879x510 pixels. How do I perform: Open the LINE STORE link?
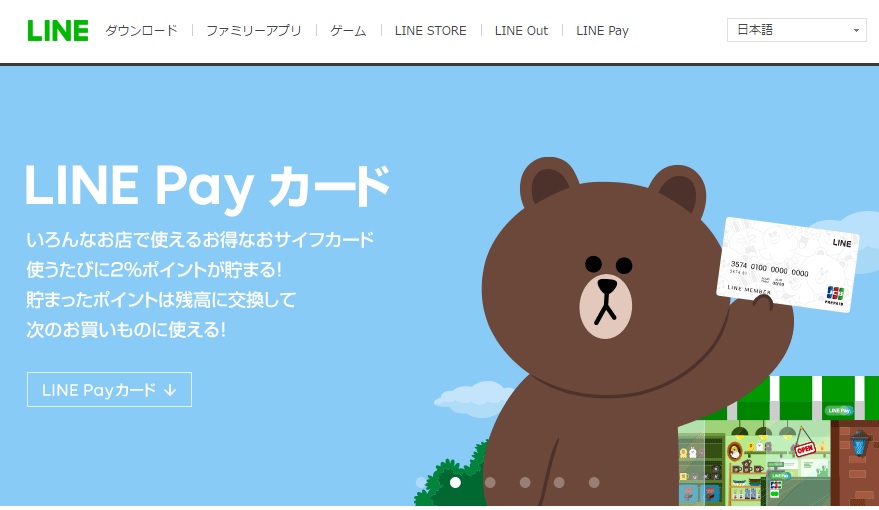(x=431, y=31)
